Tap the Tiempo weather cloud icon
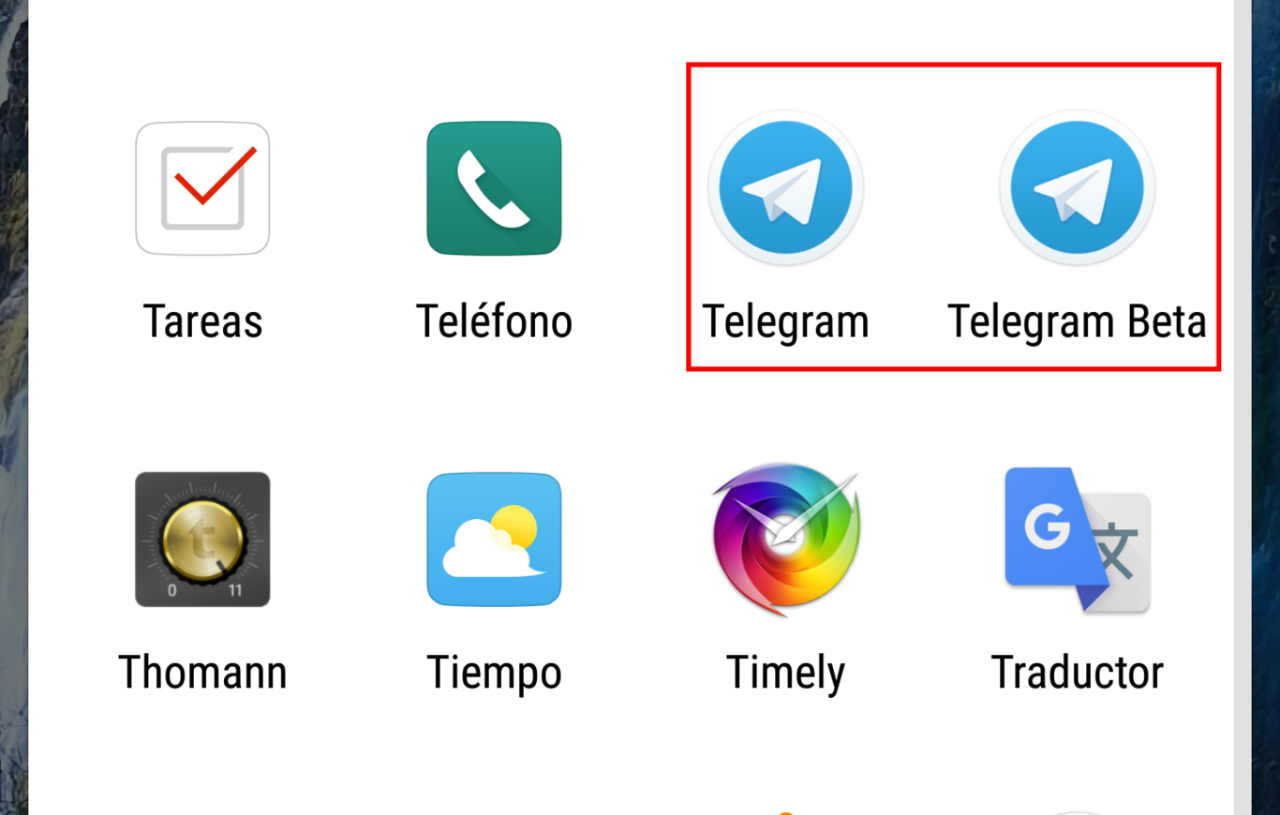This screenshot has height=815, width=1280. pos(494,539)
